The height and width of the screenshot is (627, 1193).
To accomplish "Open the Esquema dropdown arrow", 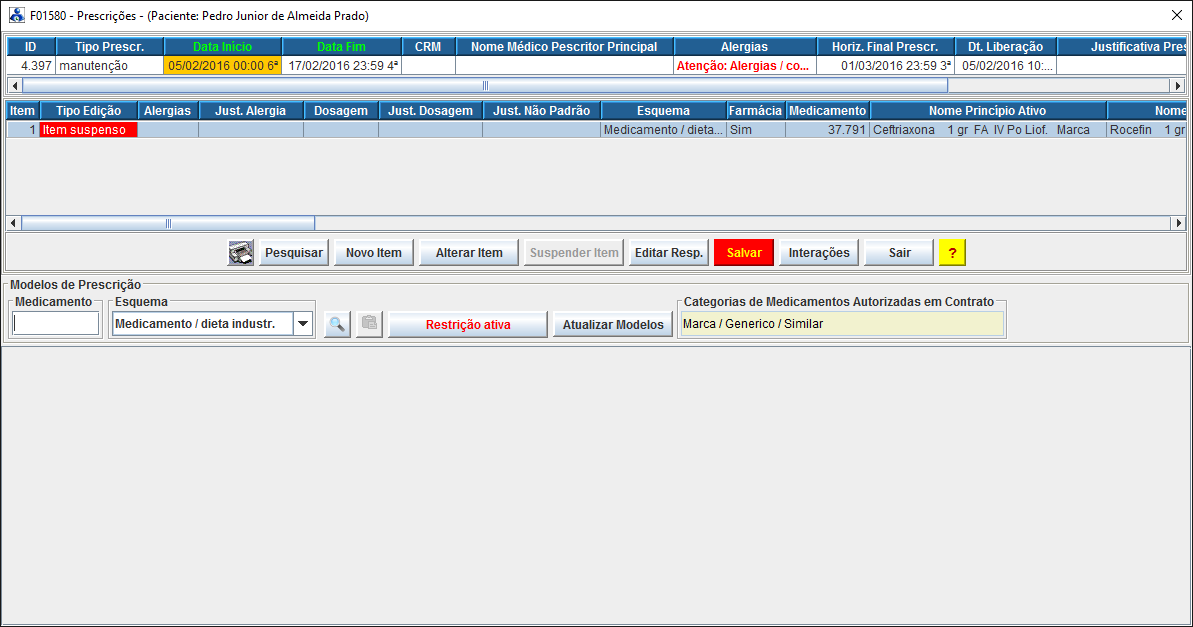I will (303, 324).
